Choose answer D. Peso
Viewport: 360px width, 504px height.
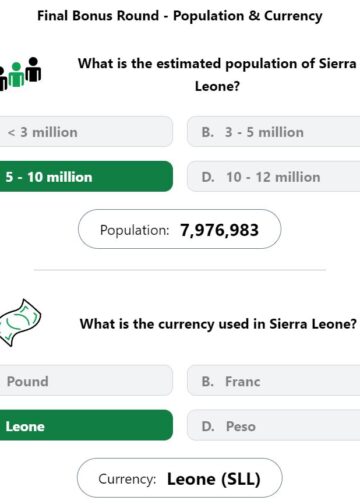273,425
